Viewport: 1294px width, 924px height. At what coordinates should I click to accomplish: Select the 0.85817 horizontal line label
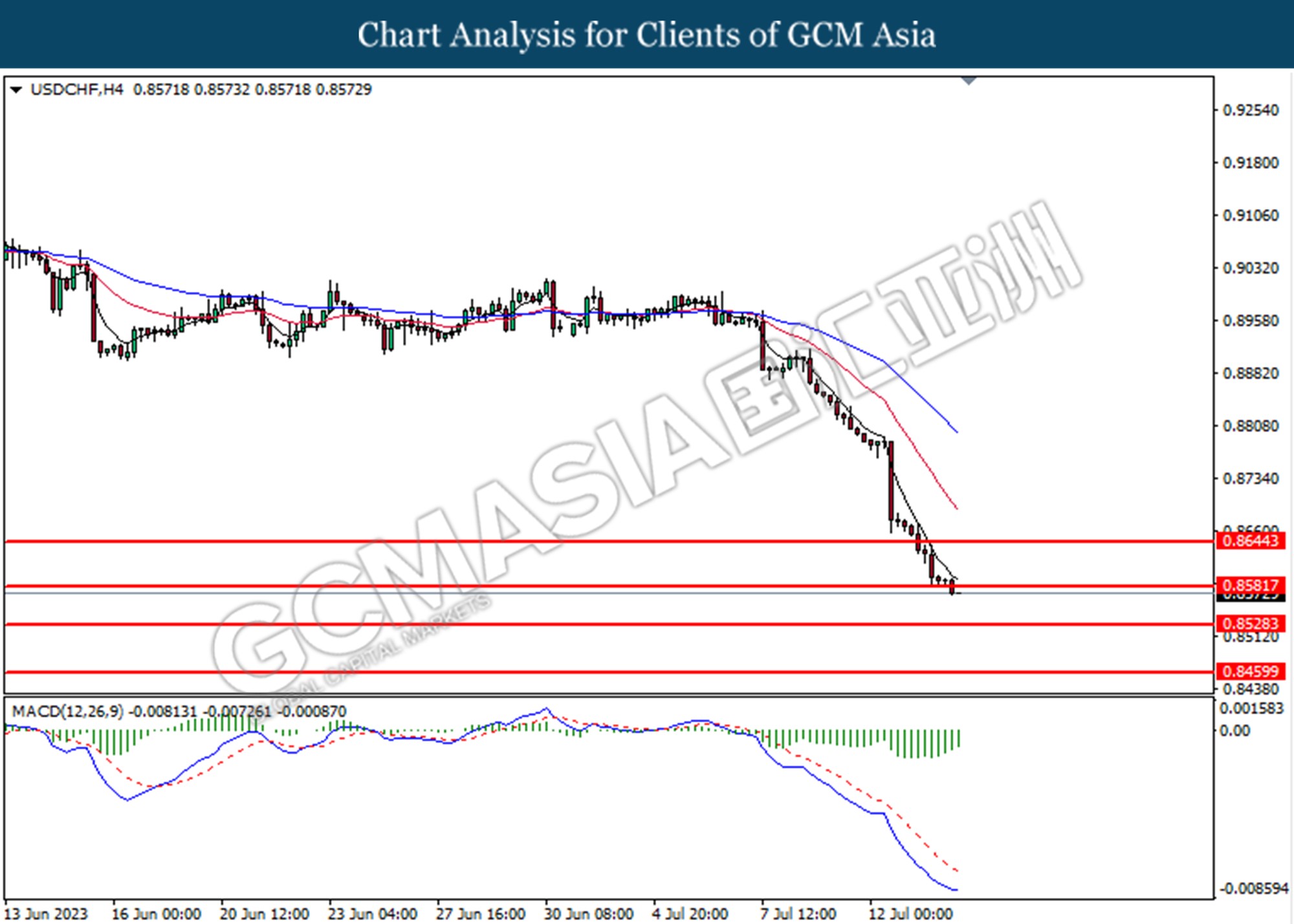(1251, 585)
